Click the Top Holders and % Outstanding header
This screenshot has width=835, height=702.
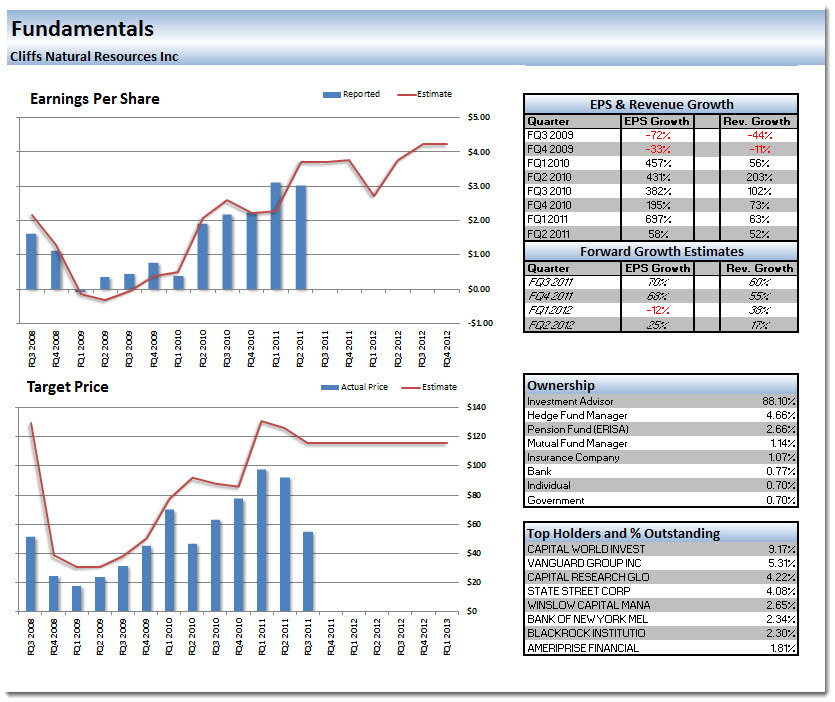tap(623, 533)
